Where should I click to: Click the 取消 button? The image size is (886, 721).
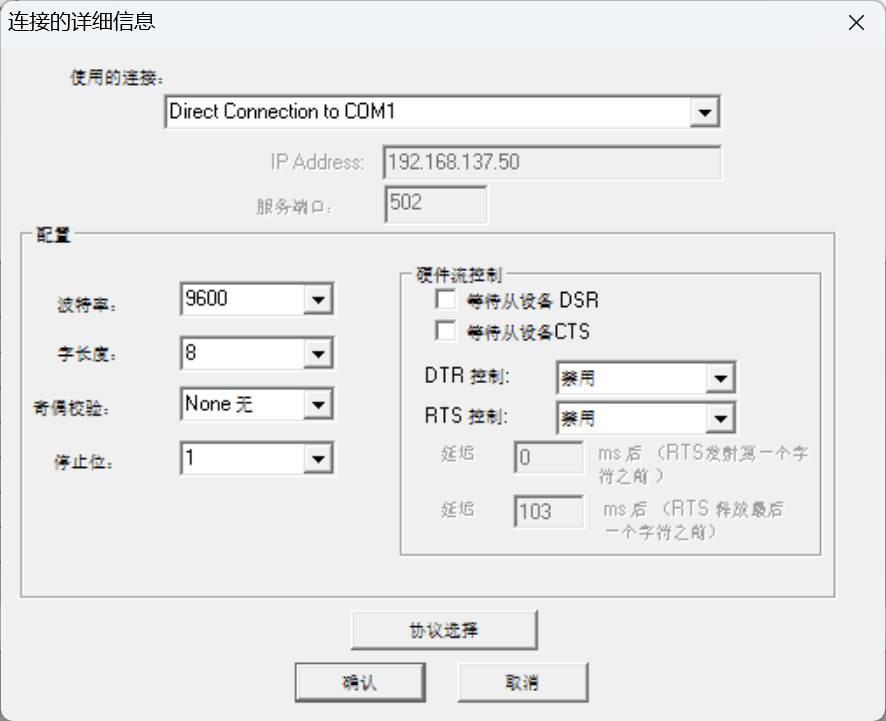click(x=522, y=681)
